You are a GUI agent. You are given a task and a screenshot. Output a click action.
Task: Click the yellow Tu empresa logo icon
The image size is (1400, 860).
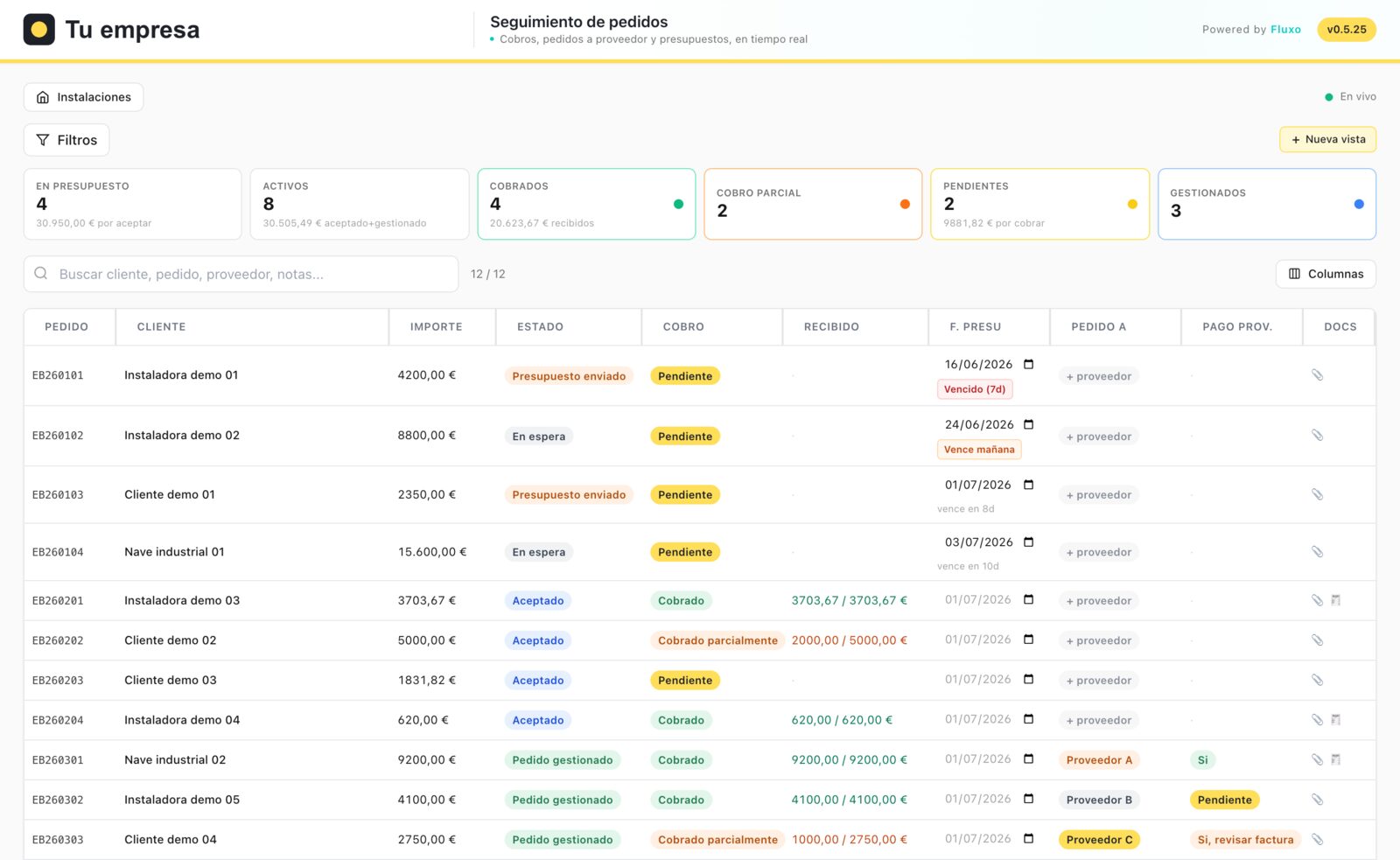(38, 30)
